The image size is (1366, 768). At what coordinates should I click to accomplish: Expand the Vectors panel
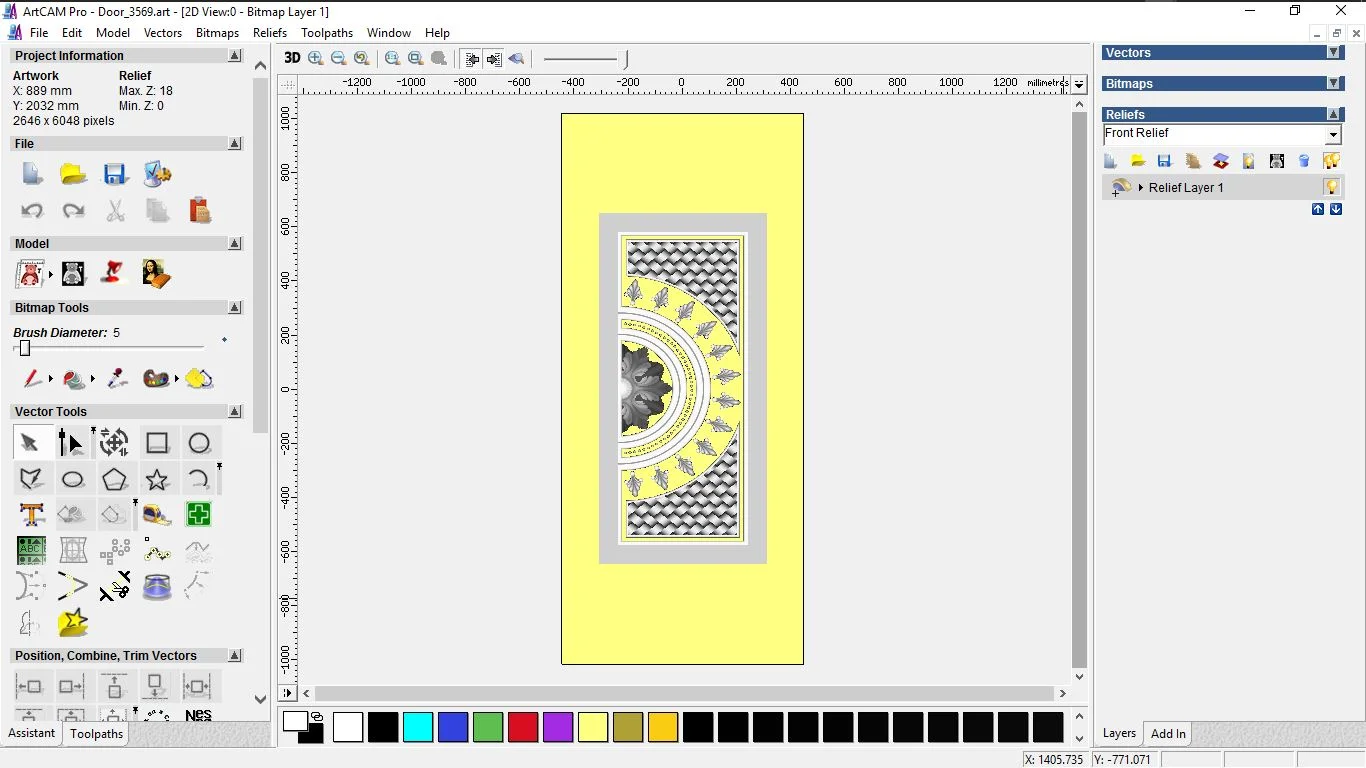coord(1333,53)
